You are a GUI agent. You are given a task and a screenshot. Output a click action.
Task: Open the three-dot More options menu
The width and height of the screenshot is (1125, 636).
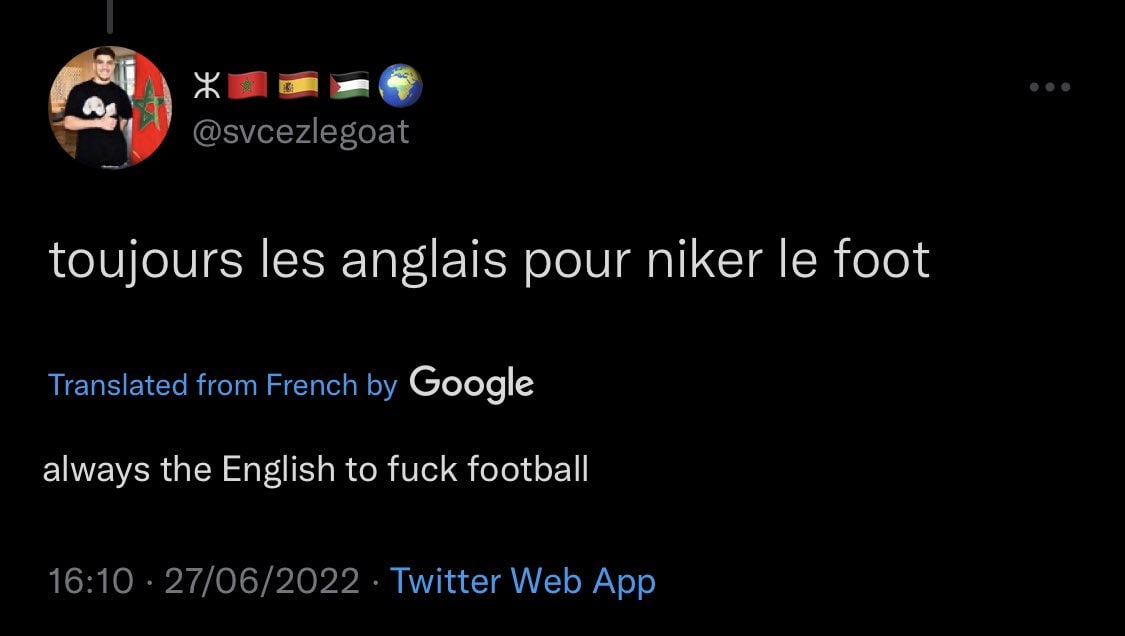point(1050,87)
